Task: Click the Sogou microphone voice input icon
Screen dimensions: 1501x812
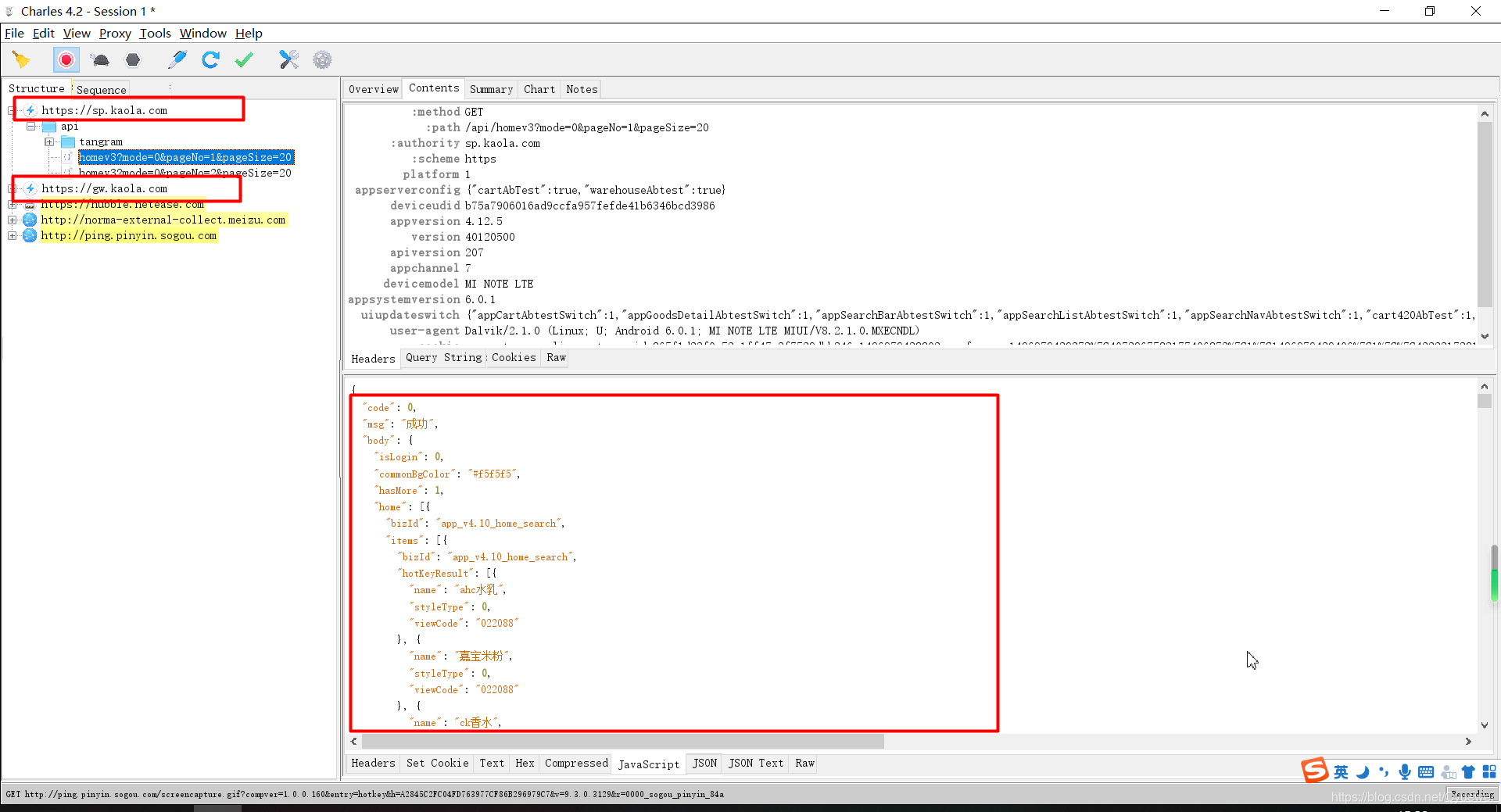Action: pos(1405,772)
